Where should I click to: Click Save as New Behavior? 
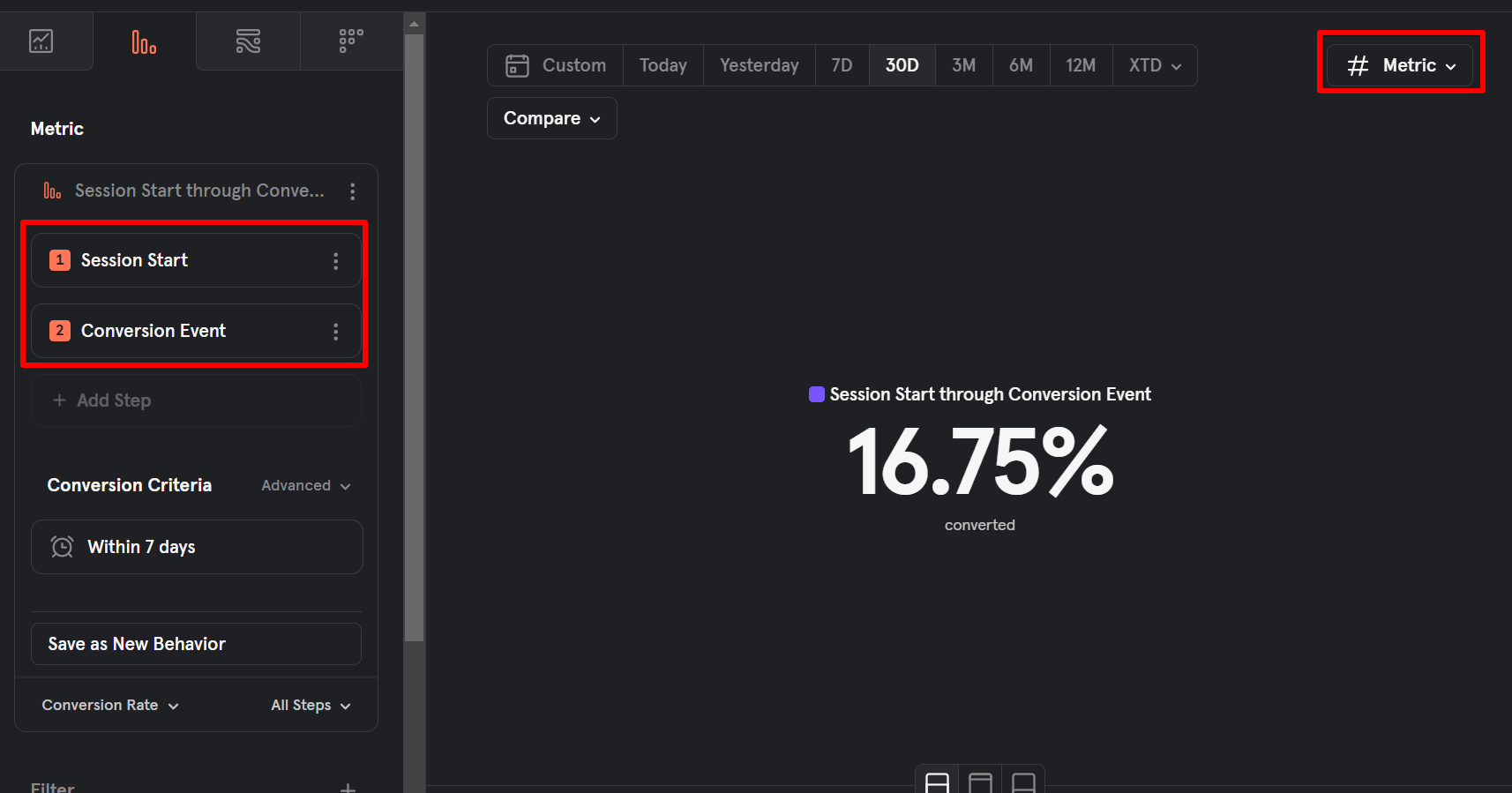pyautogui.click(x=196, y=644)
